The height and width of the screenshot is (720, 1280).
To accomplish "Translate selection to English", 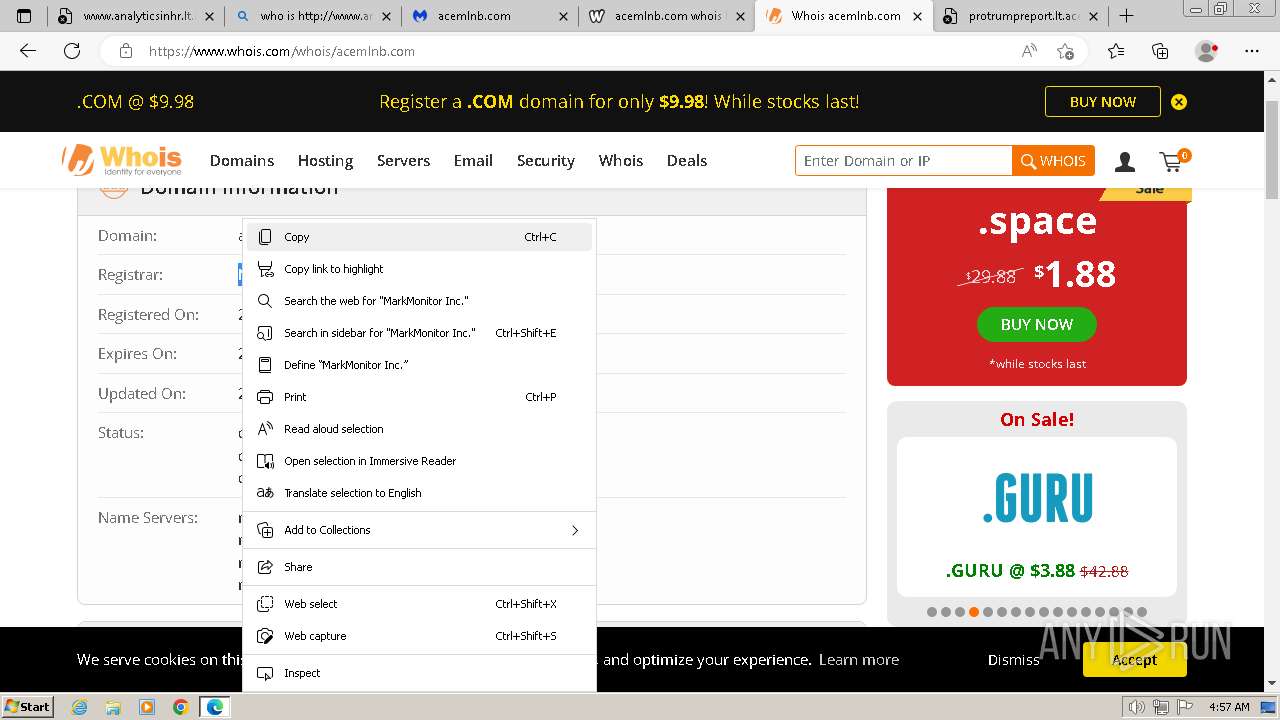I will point(419,493).
